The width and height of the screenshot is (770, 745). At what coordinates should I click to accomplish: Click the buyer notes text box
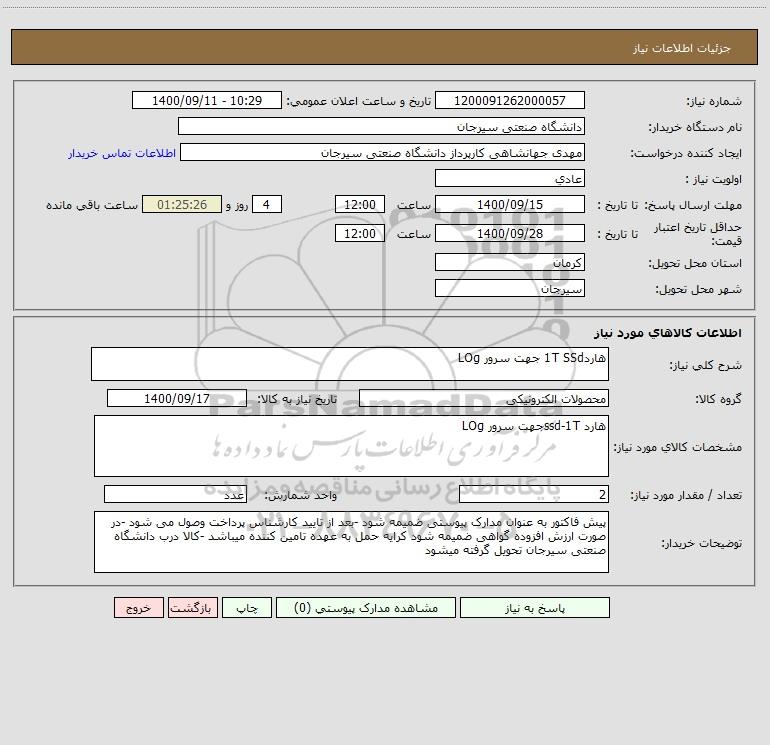click(x=351, y=542)
